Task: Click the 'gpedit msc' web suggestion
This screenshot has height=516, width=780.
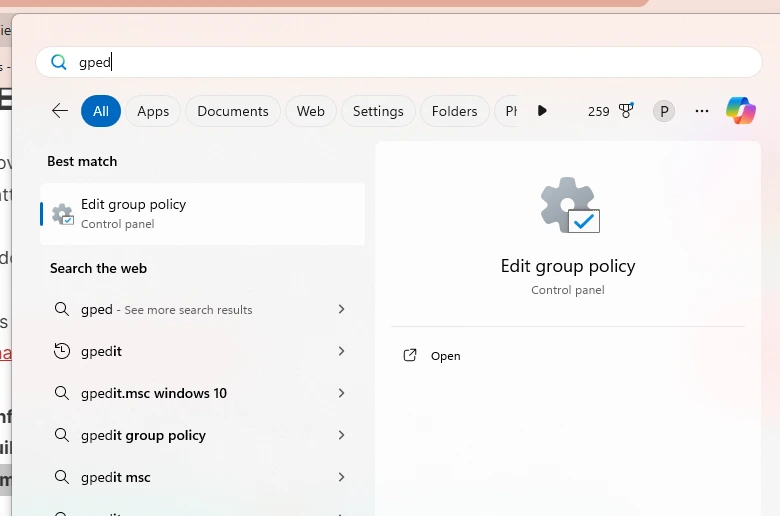Action: (116, 477)
